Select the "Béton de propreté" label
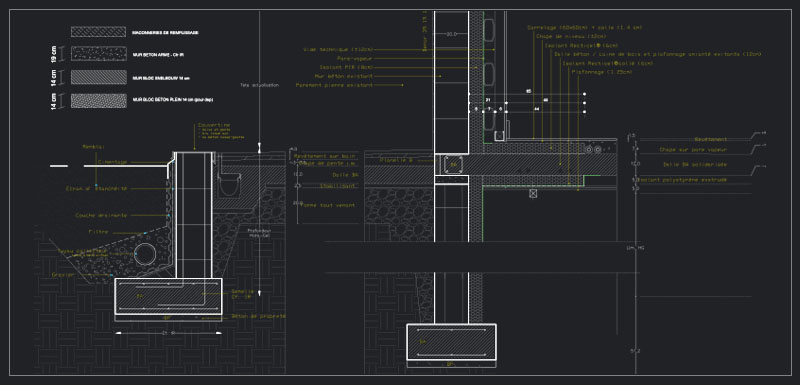This screenshot has width=800, height=385. 258,316
